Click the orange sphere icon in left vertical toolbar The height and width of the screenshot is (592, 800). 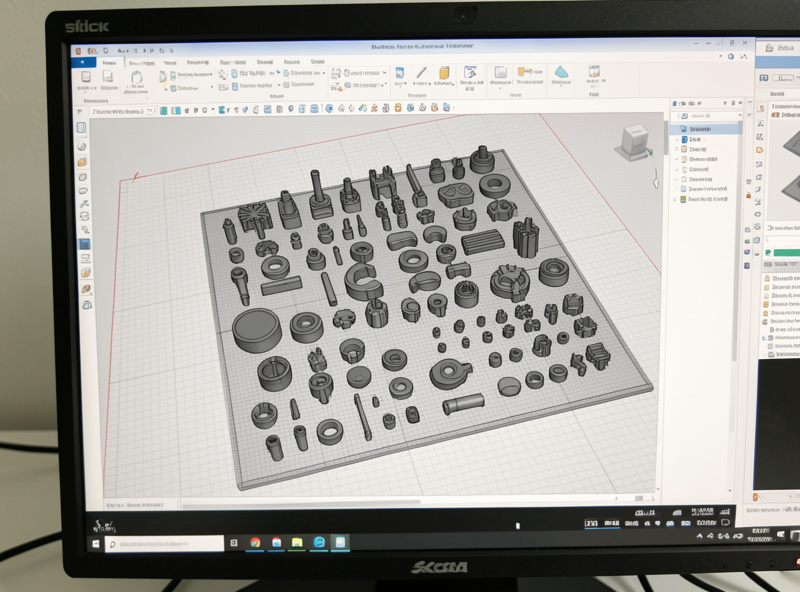[x=86, y=273]
